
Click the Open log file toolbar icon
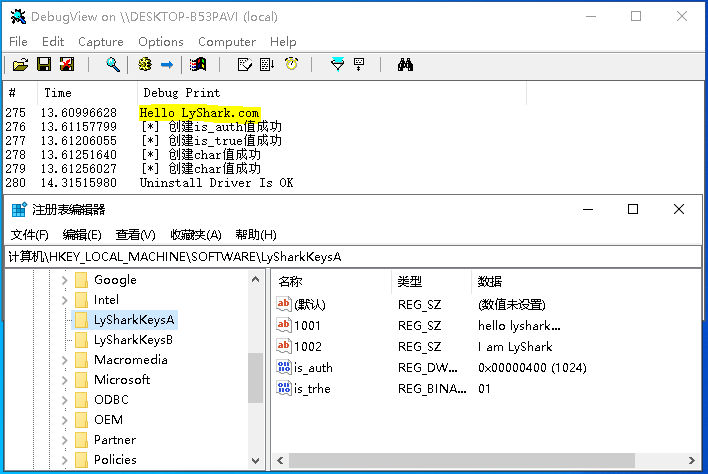(x=20, y=65)
